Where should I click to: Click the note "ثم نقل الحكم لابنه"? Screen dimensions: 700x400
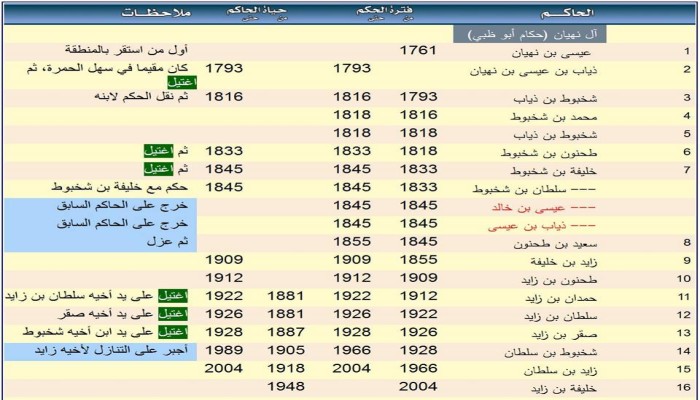click(142, 96)
